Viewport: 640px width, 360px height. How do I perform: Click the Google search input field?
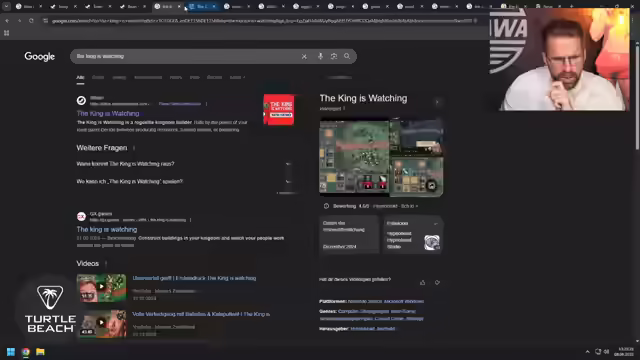click(186, 56)
